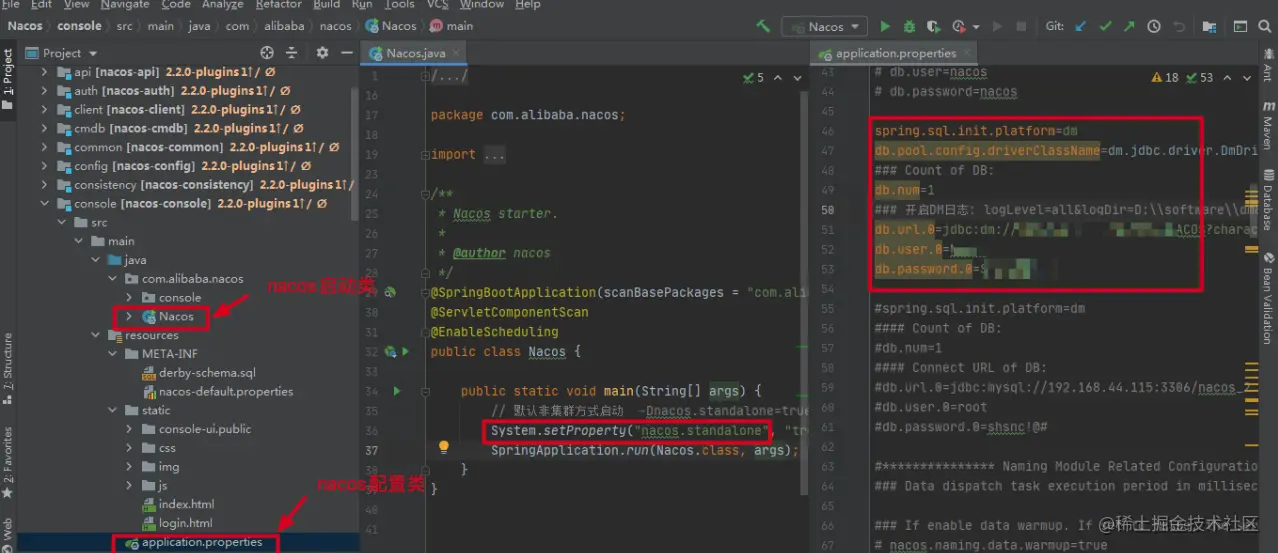
Task: Click Spring bean gutter icon at @SpringBootApplication
Action: (x=391, y=293)
